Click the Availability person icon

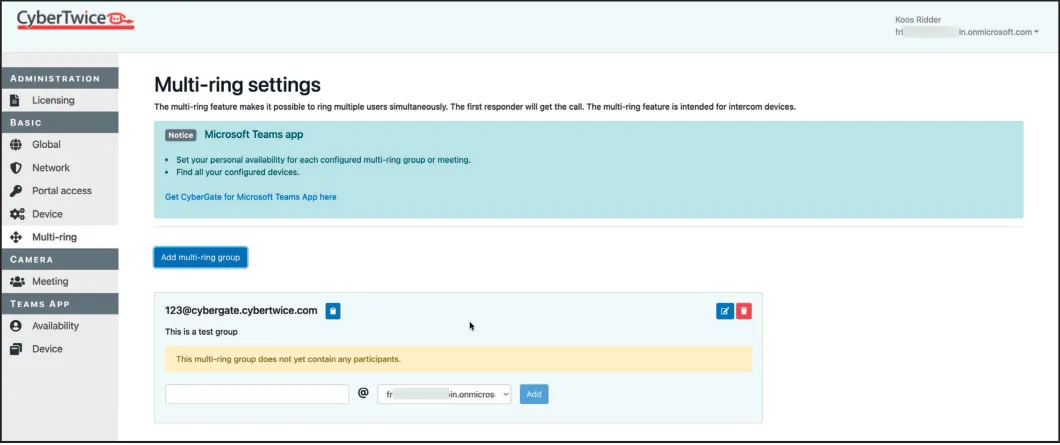coord(16,326)
